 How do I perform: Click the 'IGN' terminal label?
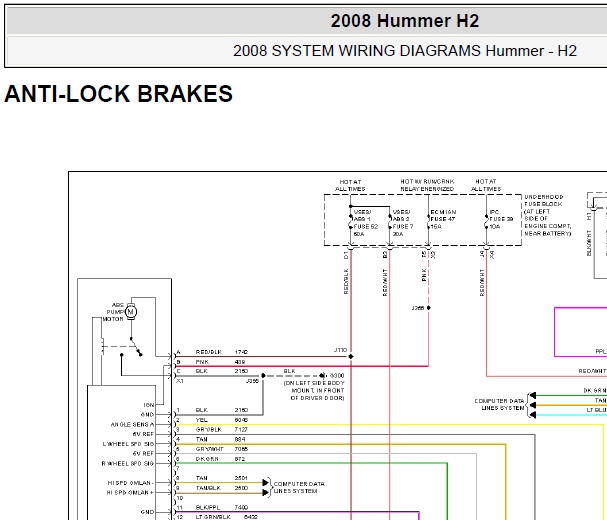(x=149, y=405)
